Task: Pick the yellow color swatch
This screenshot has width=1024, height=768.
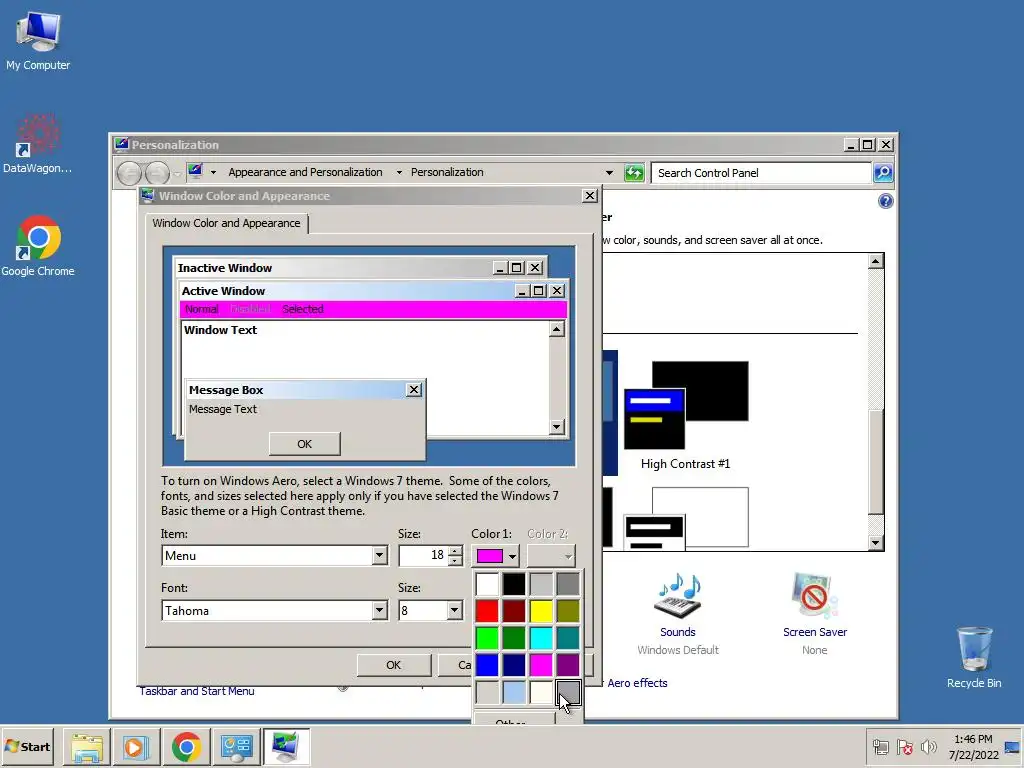Action: (541, 611)
